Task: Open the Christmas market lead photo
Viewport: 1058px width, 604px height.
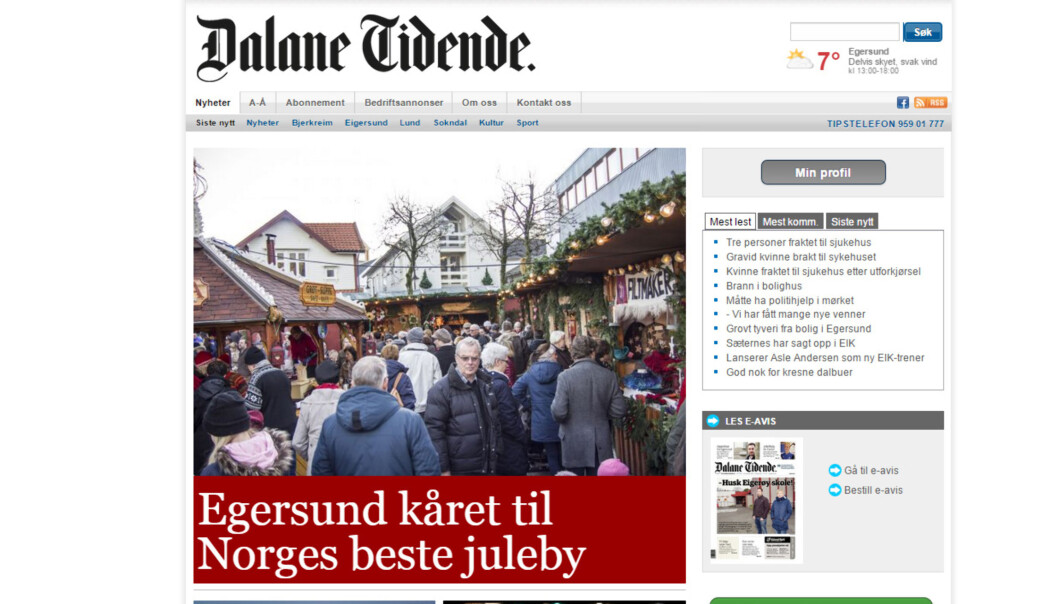Action: coord(439,312)
